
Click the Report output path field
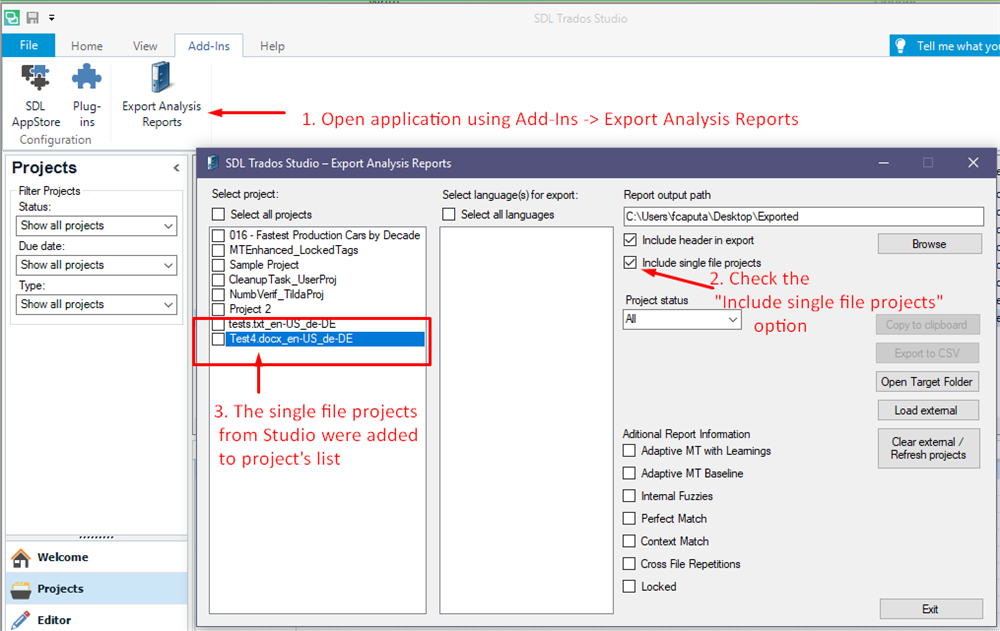[804, 216]
